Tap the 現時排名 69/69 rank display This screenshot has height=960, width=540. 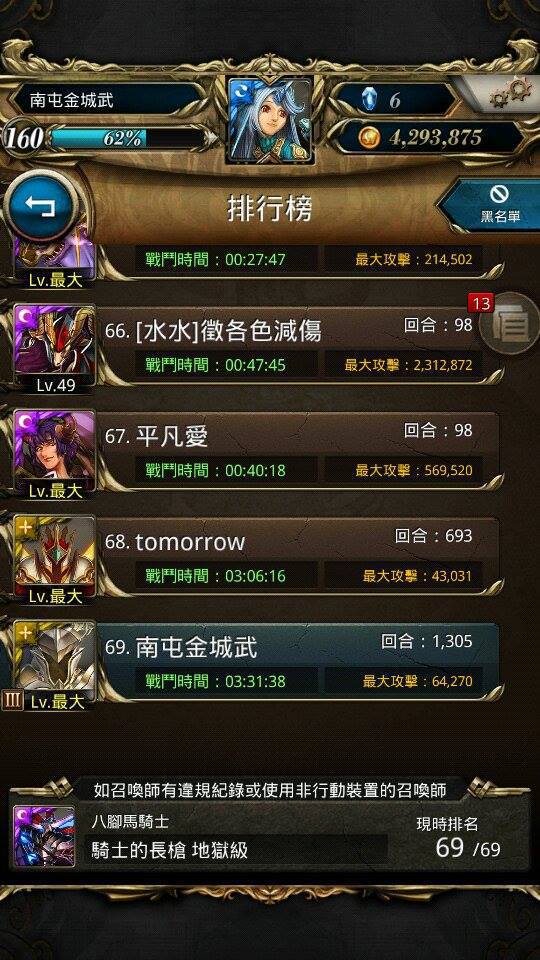pyautogui.click(x=459, y=837)
